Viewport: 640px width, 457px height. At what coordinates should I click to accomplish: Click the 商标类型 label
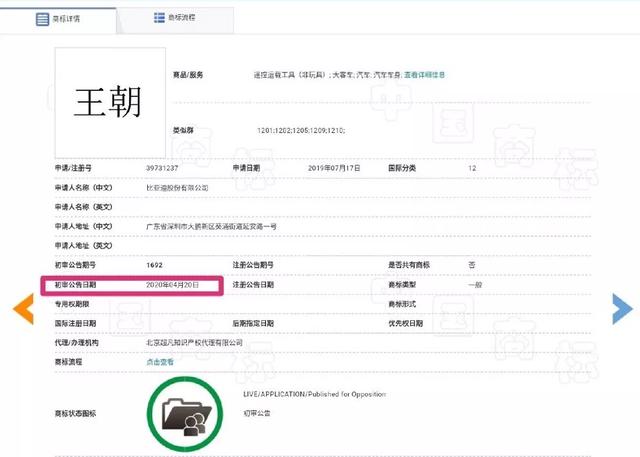[402, 285]
